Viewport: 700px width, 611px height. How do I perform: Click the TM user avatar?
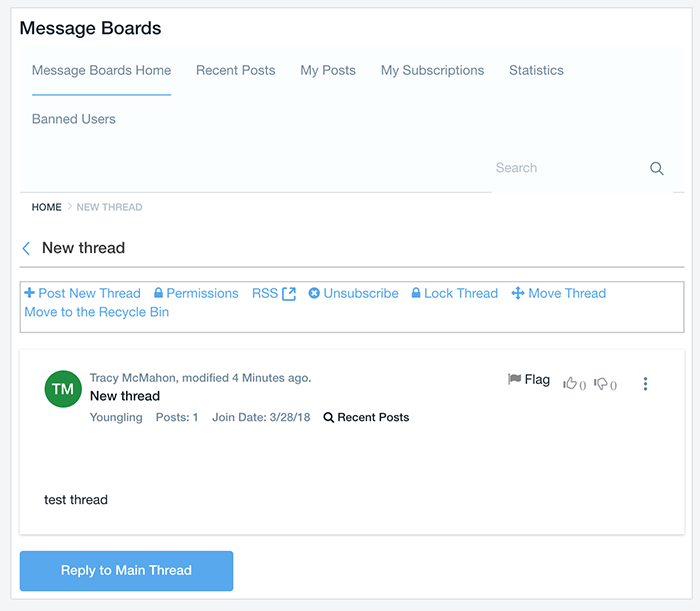point(63,389)
